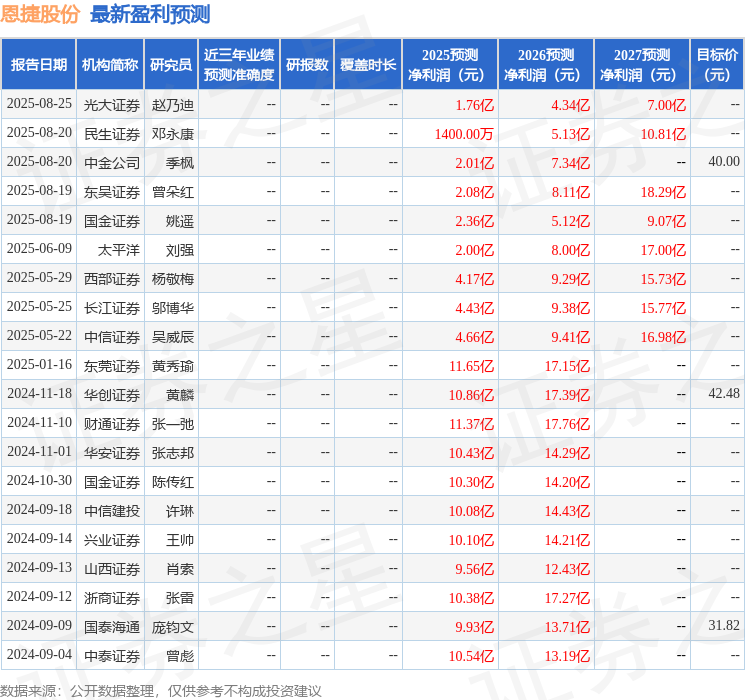Click the target price 31.82

tap(724, 625)
